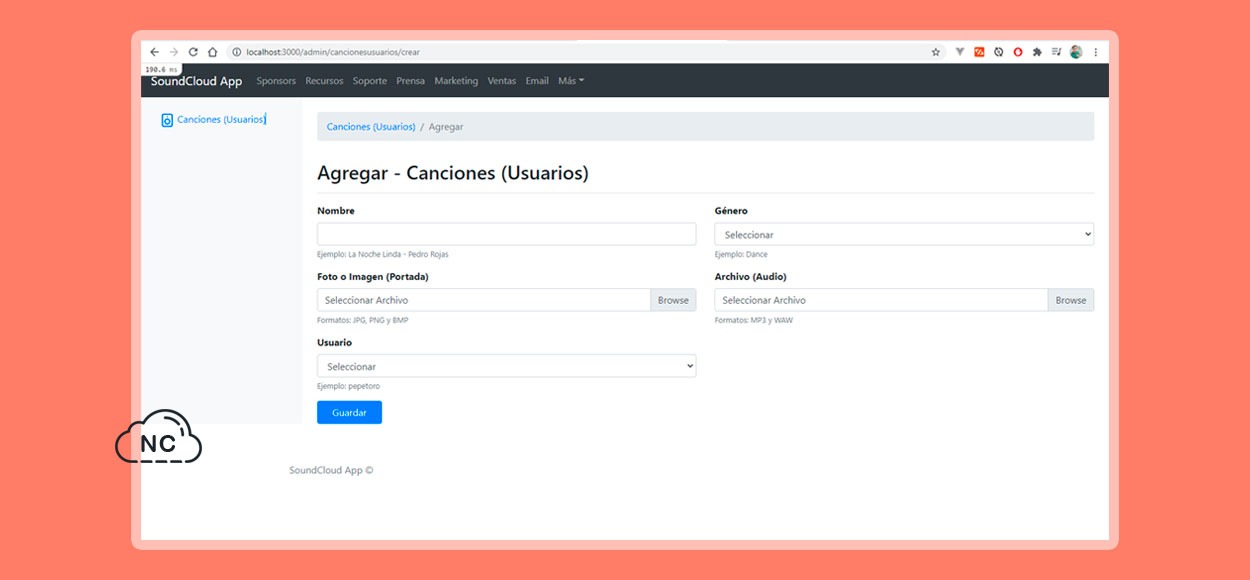Go to Recursos in the navbar

tap(324, 81)
